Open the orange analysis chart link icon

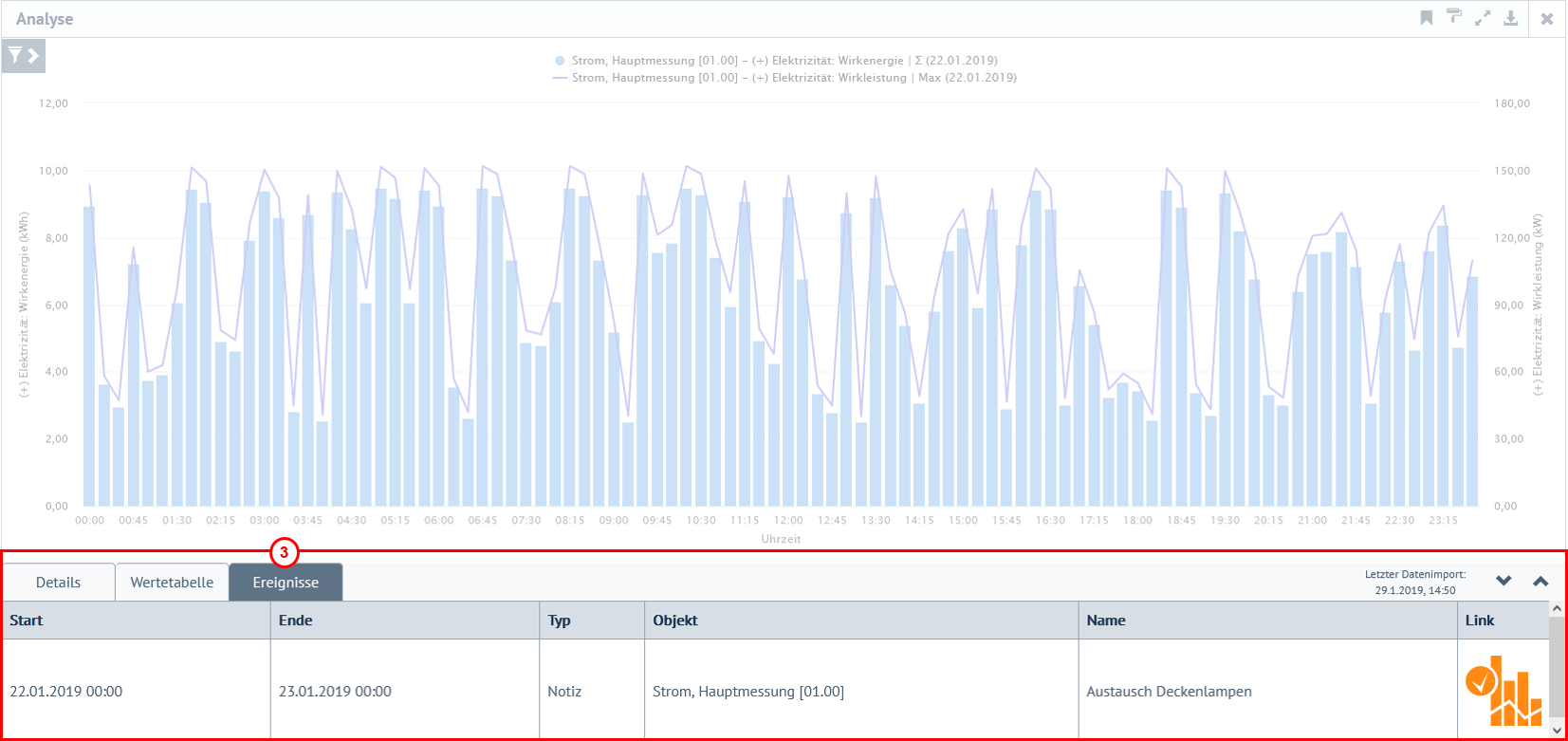pos(1503,691)
